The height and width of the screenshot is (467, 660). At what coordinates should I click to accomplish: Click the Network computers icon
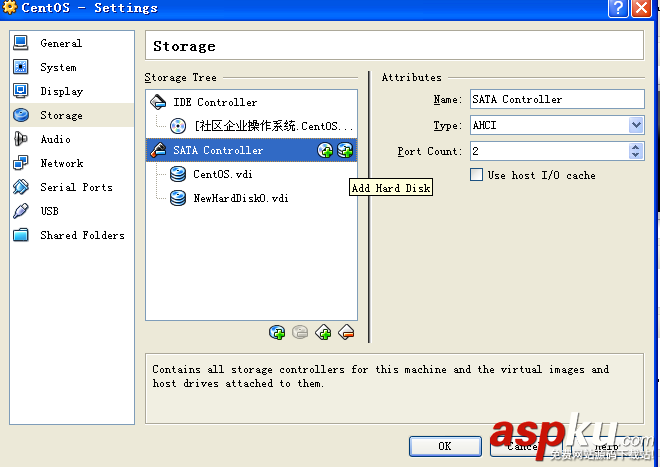pos(21,163)
